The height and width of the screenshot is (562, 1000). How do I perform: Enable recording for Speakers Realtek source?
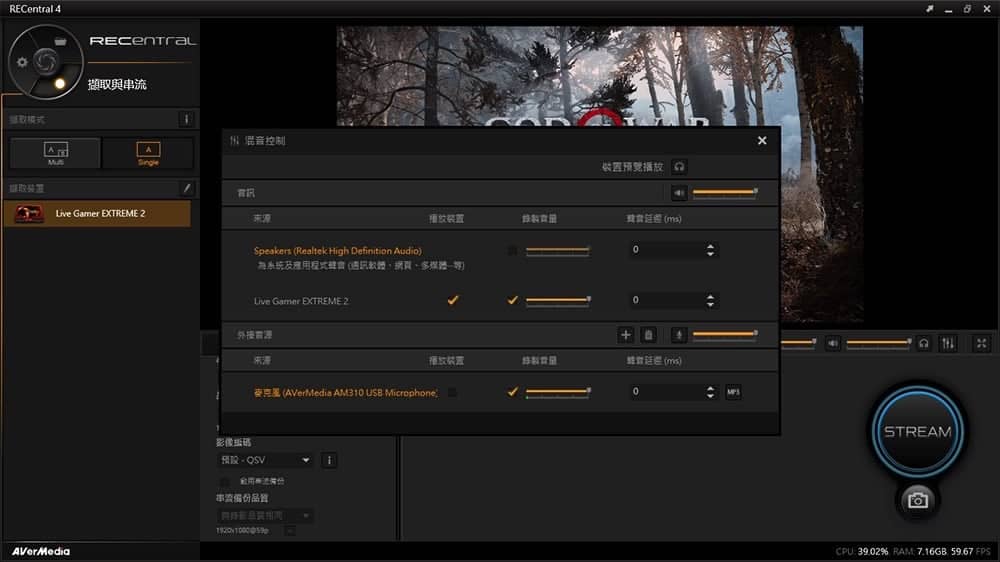click(512, 251)
